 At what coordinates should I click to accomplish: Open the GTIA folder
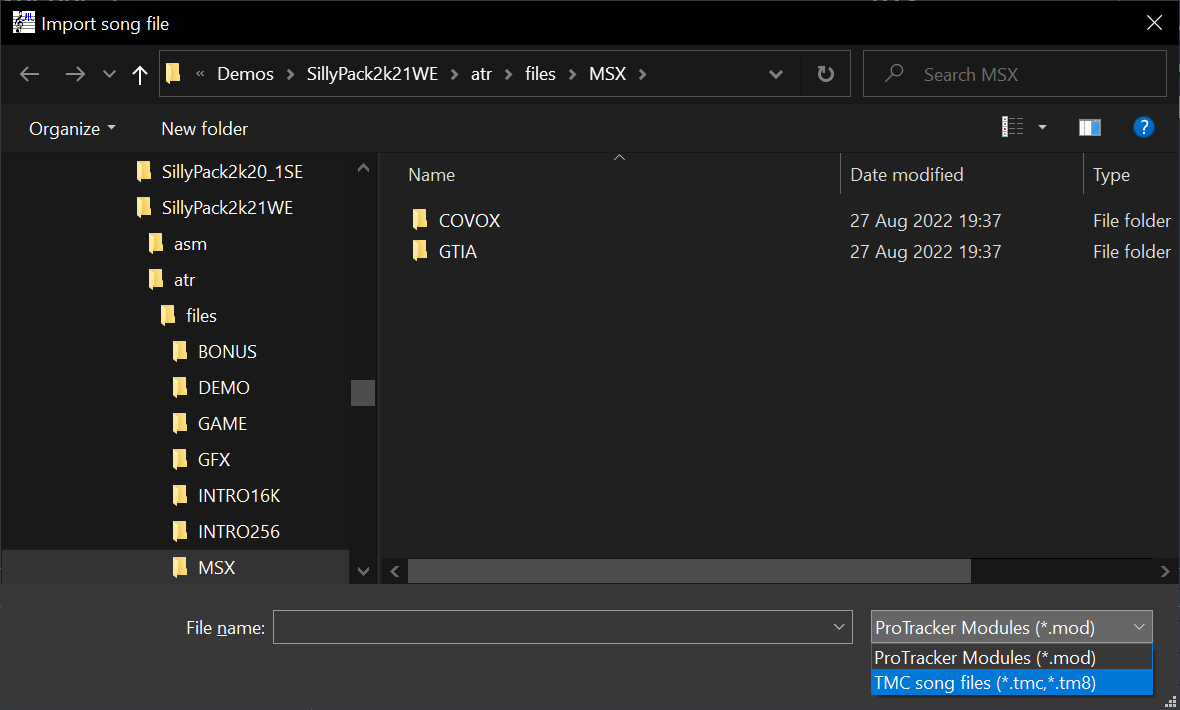pyautogui.click(x=457, y=252)
